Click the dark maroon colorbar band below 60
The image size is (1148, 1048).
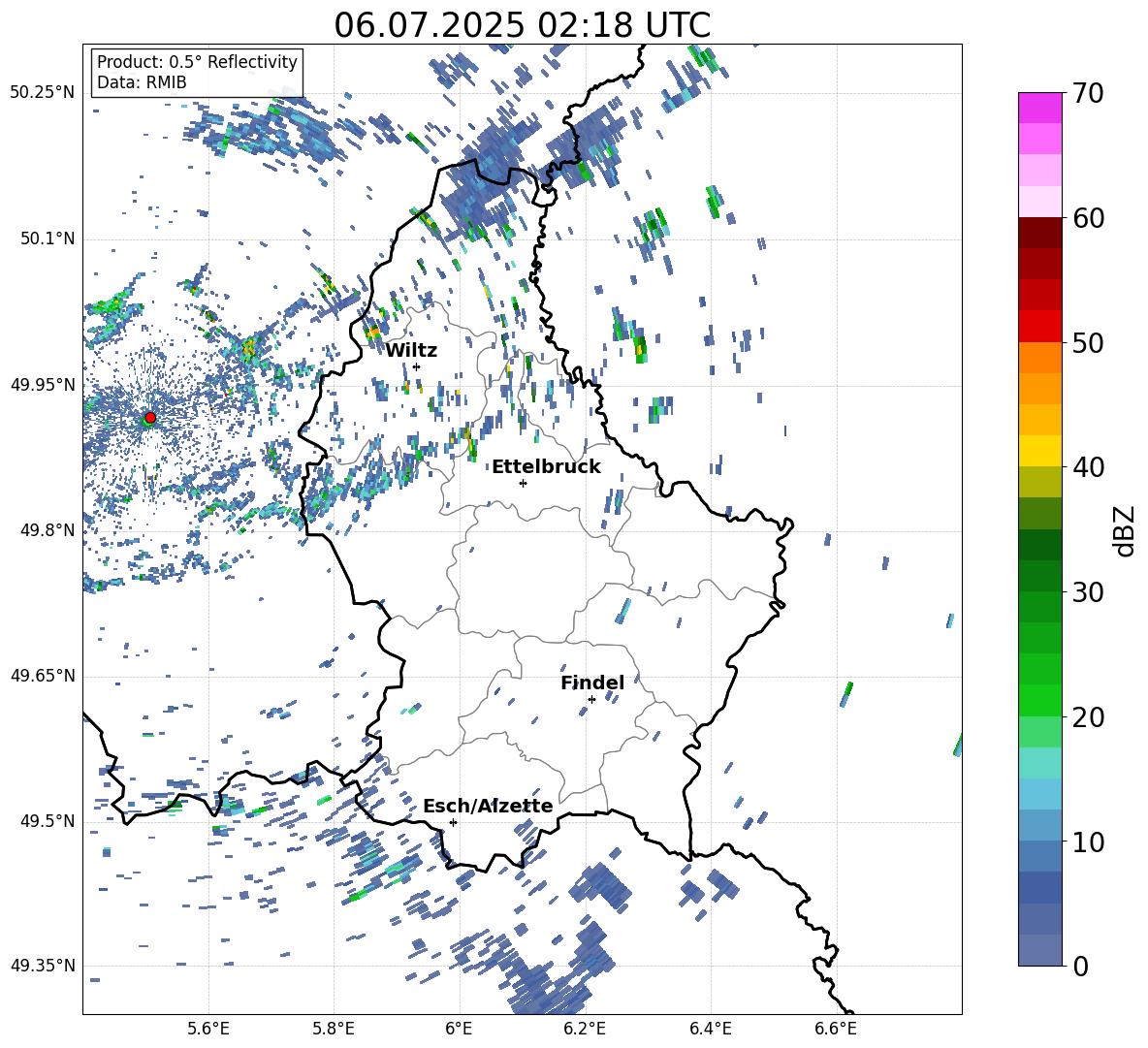1039,233
